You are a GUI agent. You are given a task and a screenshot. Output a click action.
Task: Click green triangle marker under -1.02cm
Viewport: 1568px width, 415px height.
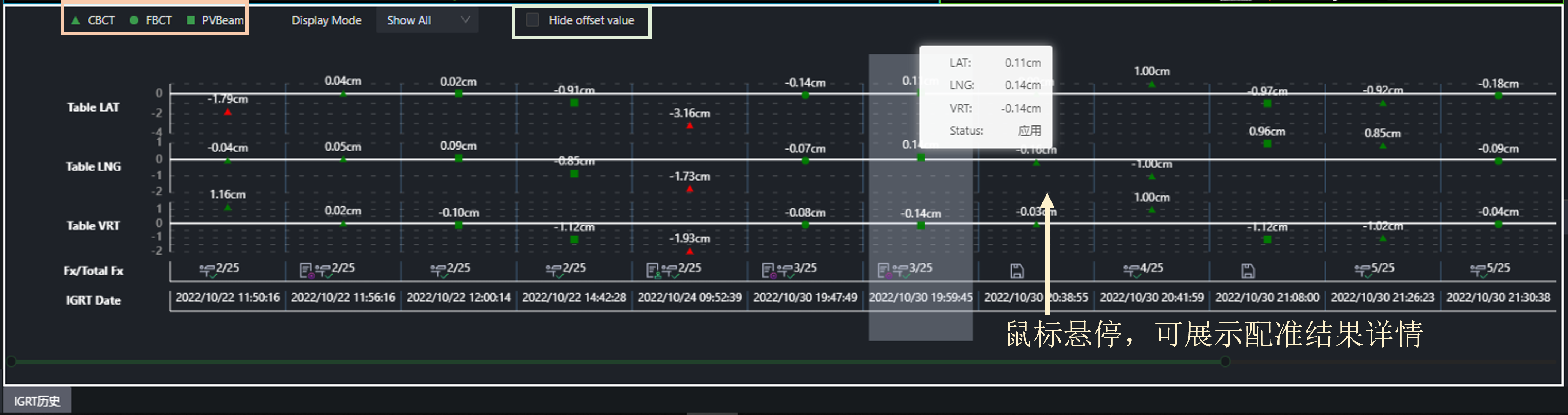tap(1383, 238)
